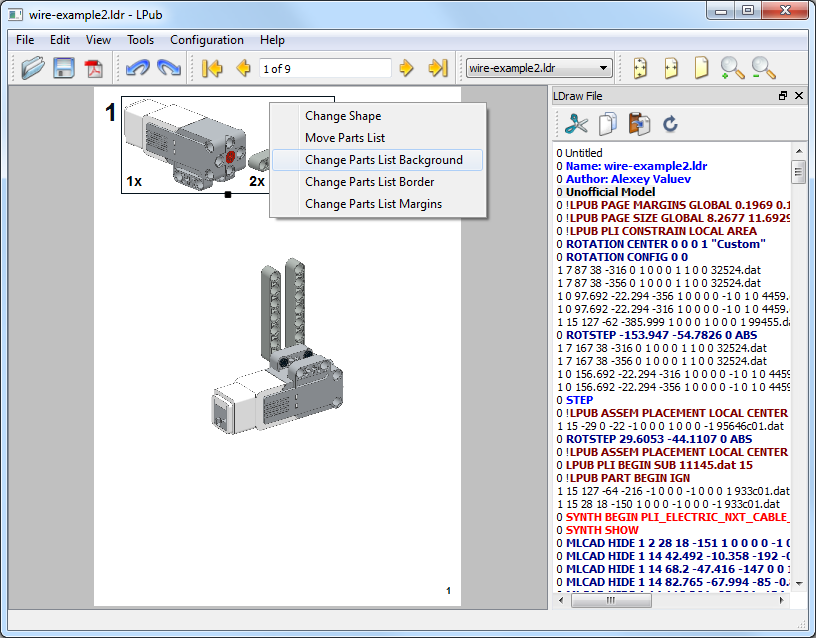Select Change Parts List Background
The width and height of the screenshot is (816, 638).
click(378, 160)
